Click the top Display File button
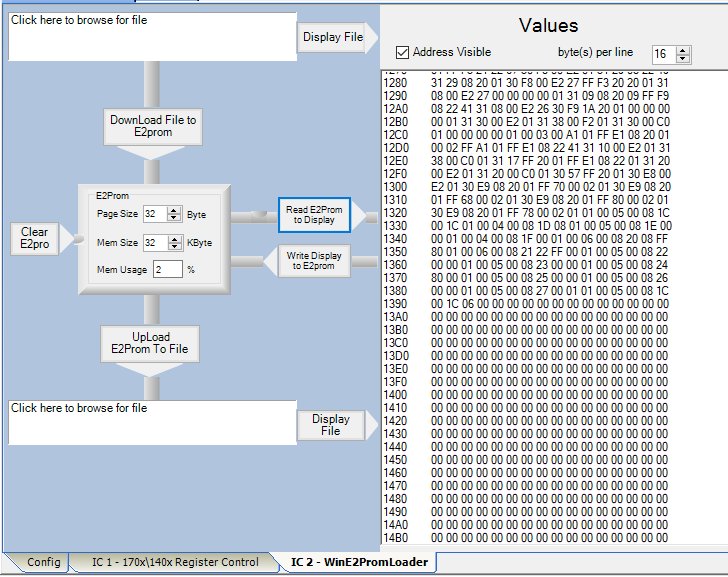 [x=333, y=37]
